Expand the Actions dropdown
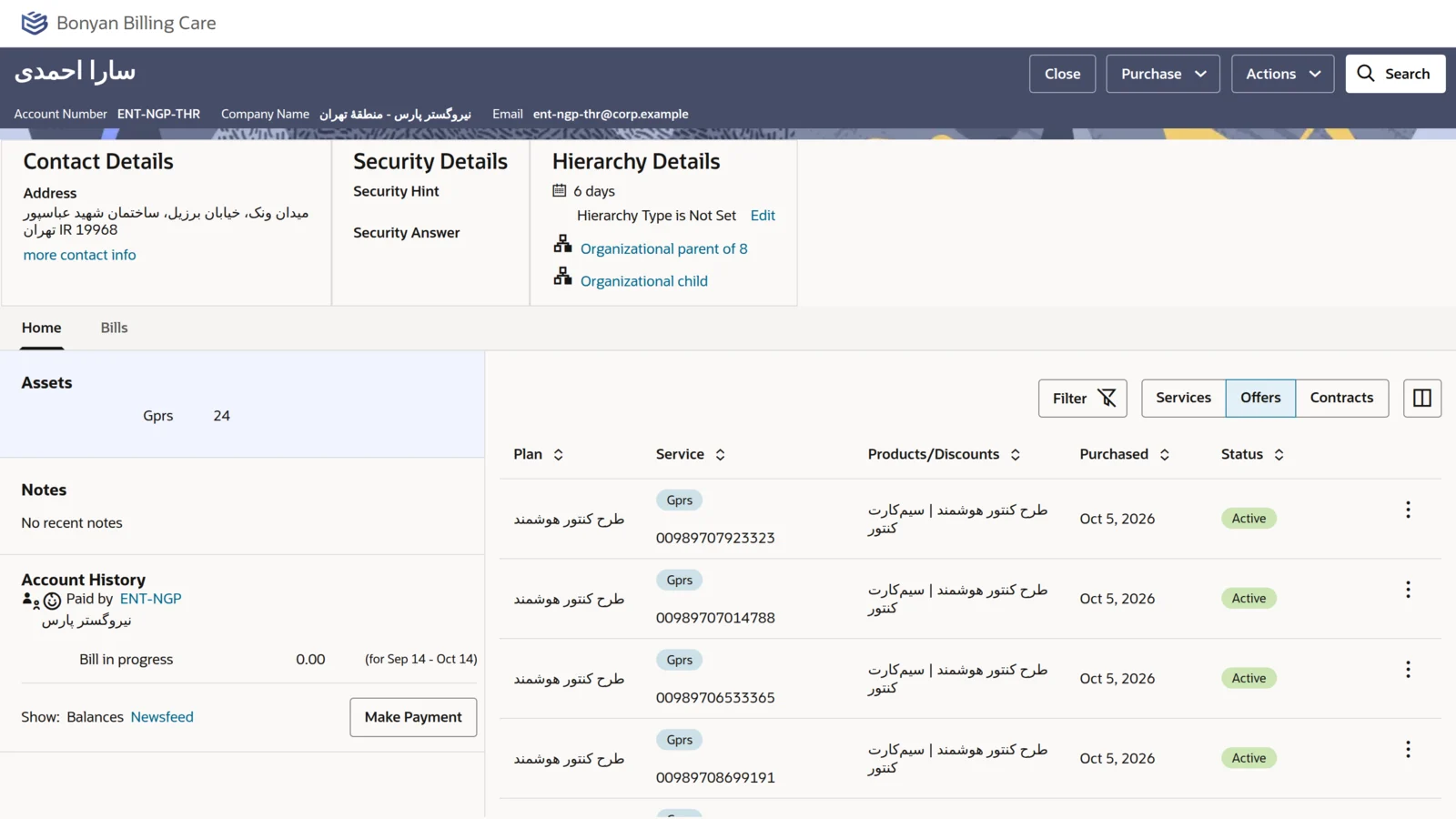This screenshot has height=819, width=1456. coord(1282,74)
